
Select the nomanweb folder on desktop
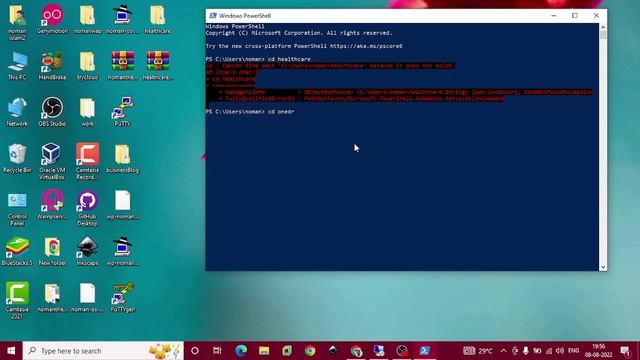87,19
